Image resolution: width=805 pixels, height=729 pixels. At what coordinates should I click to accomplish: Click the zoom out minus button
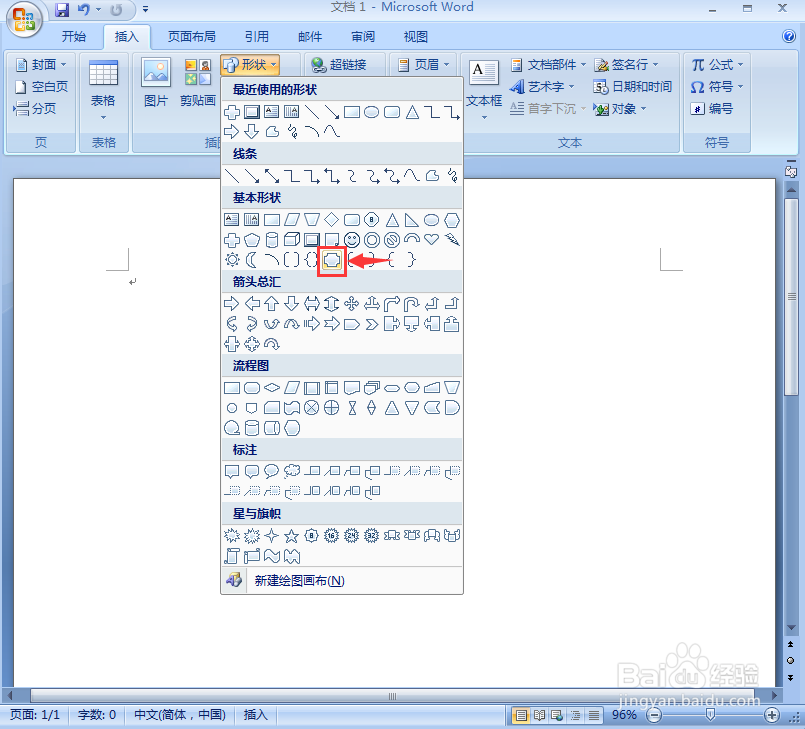tap(654, 715)
